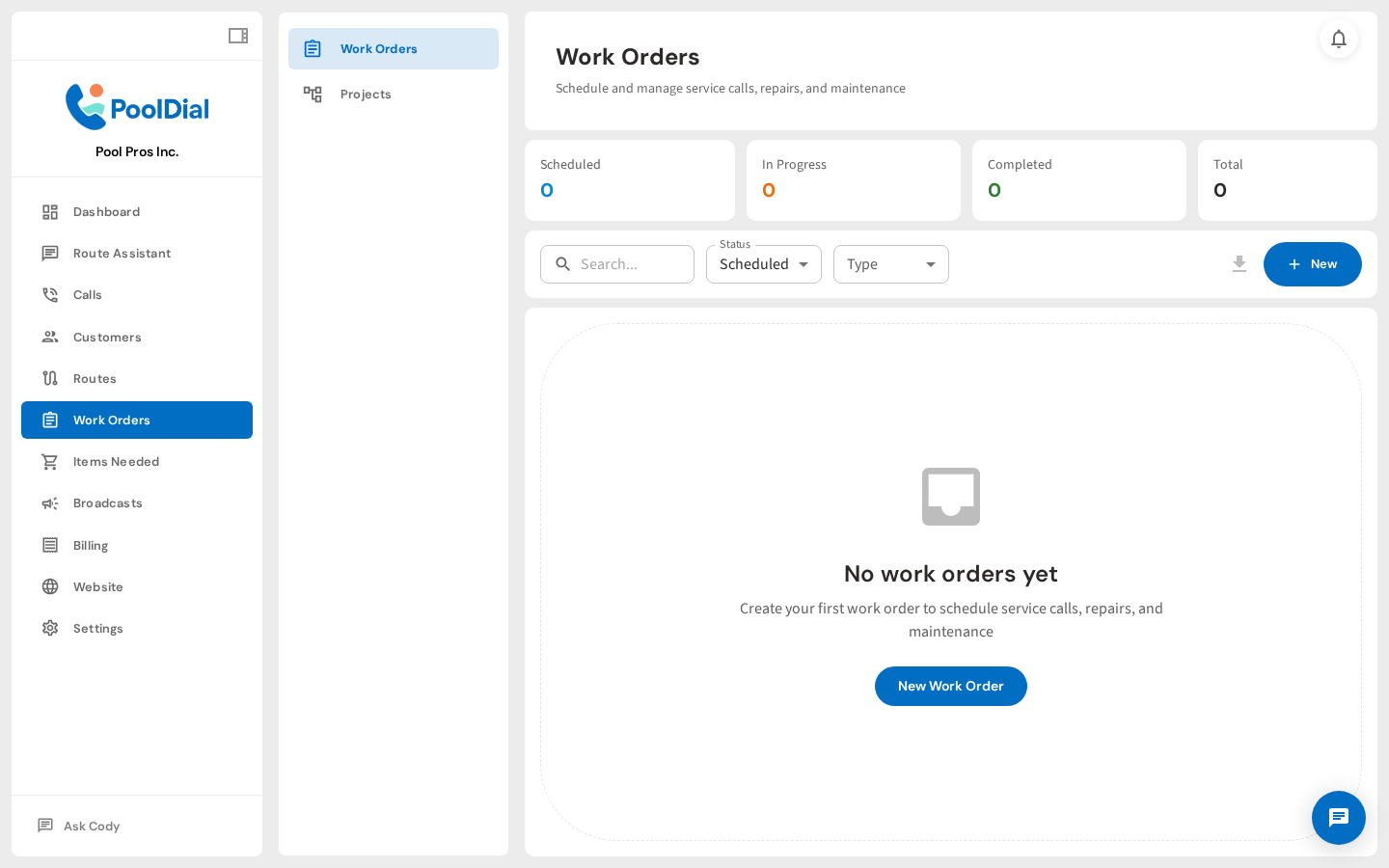
Task: Click the download export icon
Action: pos(1239,263)
